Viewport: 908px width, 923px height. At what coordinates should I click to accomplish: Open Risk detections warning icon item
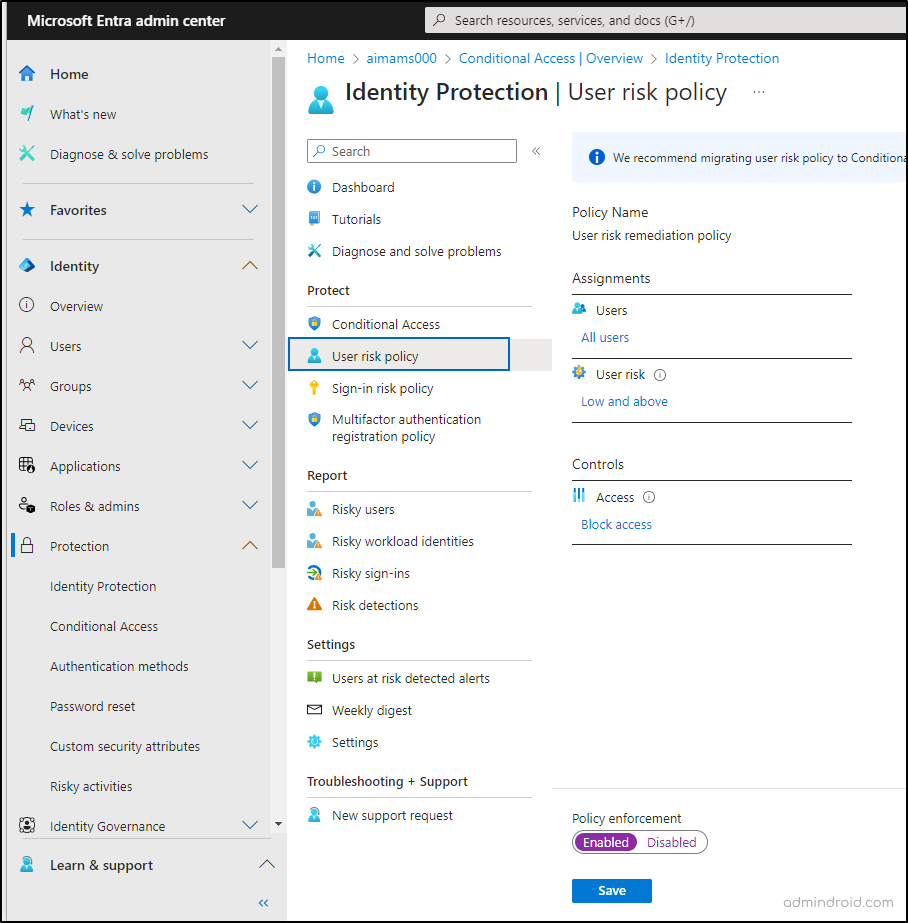pyautogui.click(x=315, y=605)
